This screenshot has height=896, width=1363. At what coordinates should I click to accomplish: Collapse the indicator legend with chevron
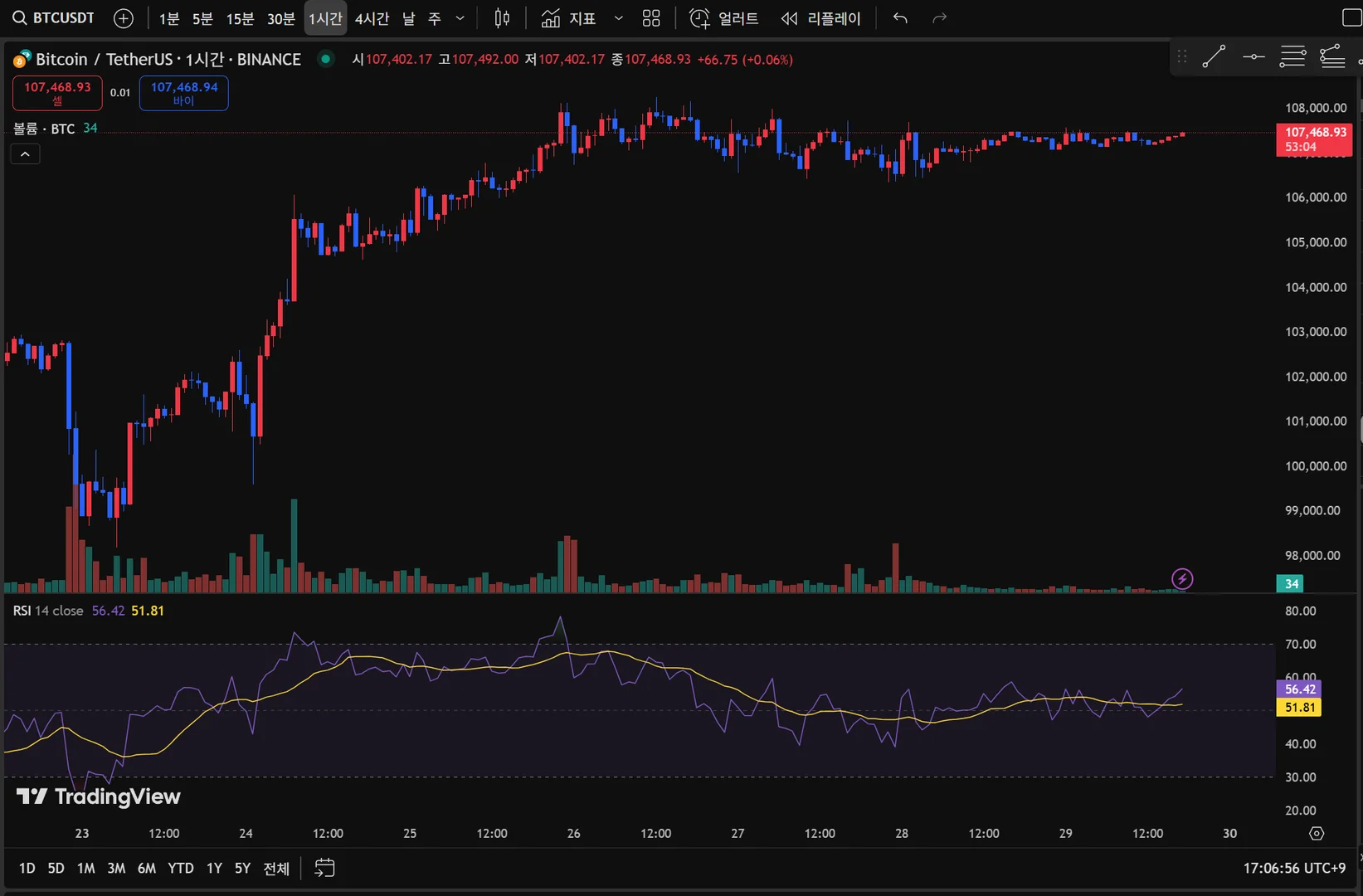pos(25,154)
